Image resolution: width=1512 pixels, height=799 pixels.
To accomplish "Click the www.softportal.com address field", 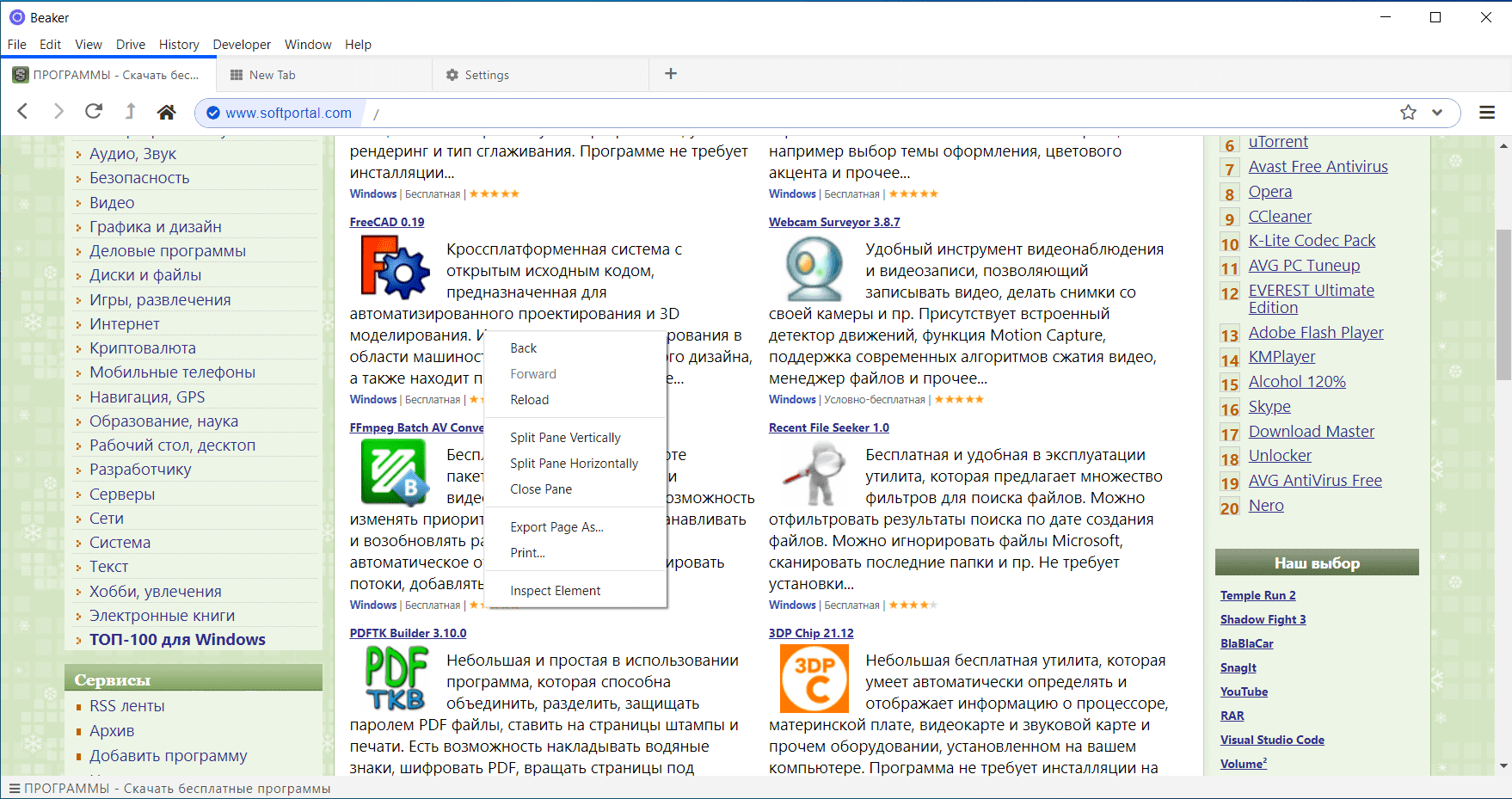I will [288, 113].
